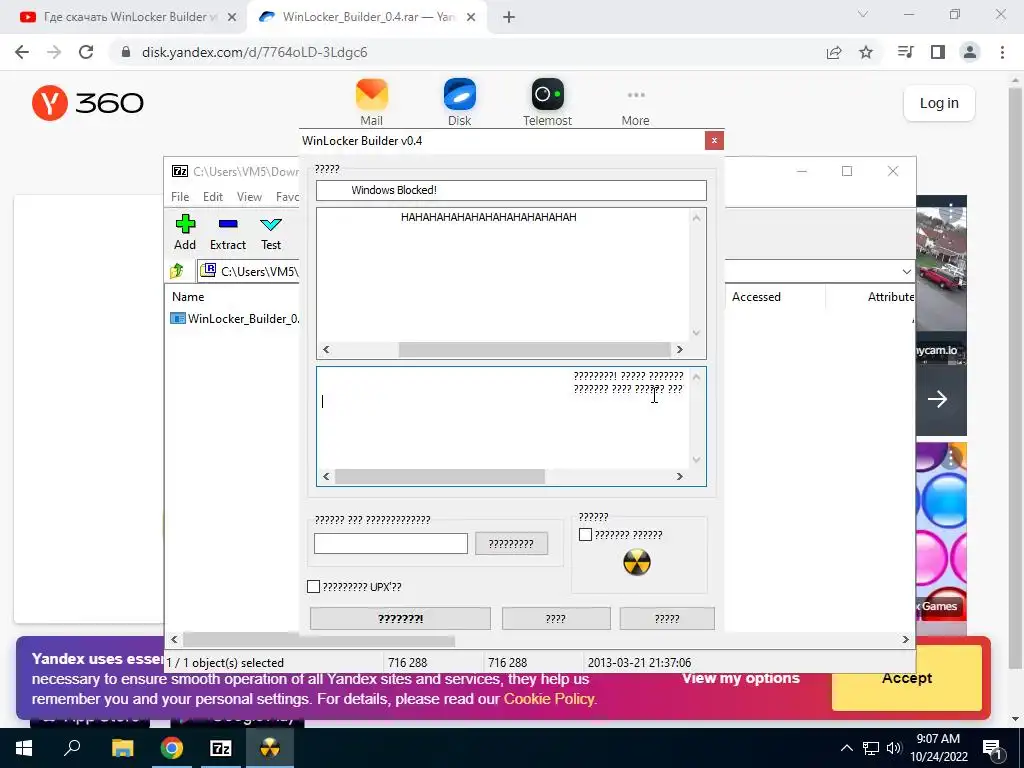Click the bold ???????! build button

pos(400,618)
